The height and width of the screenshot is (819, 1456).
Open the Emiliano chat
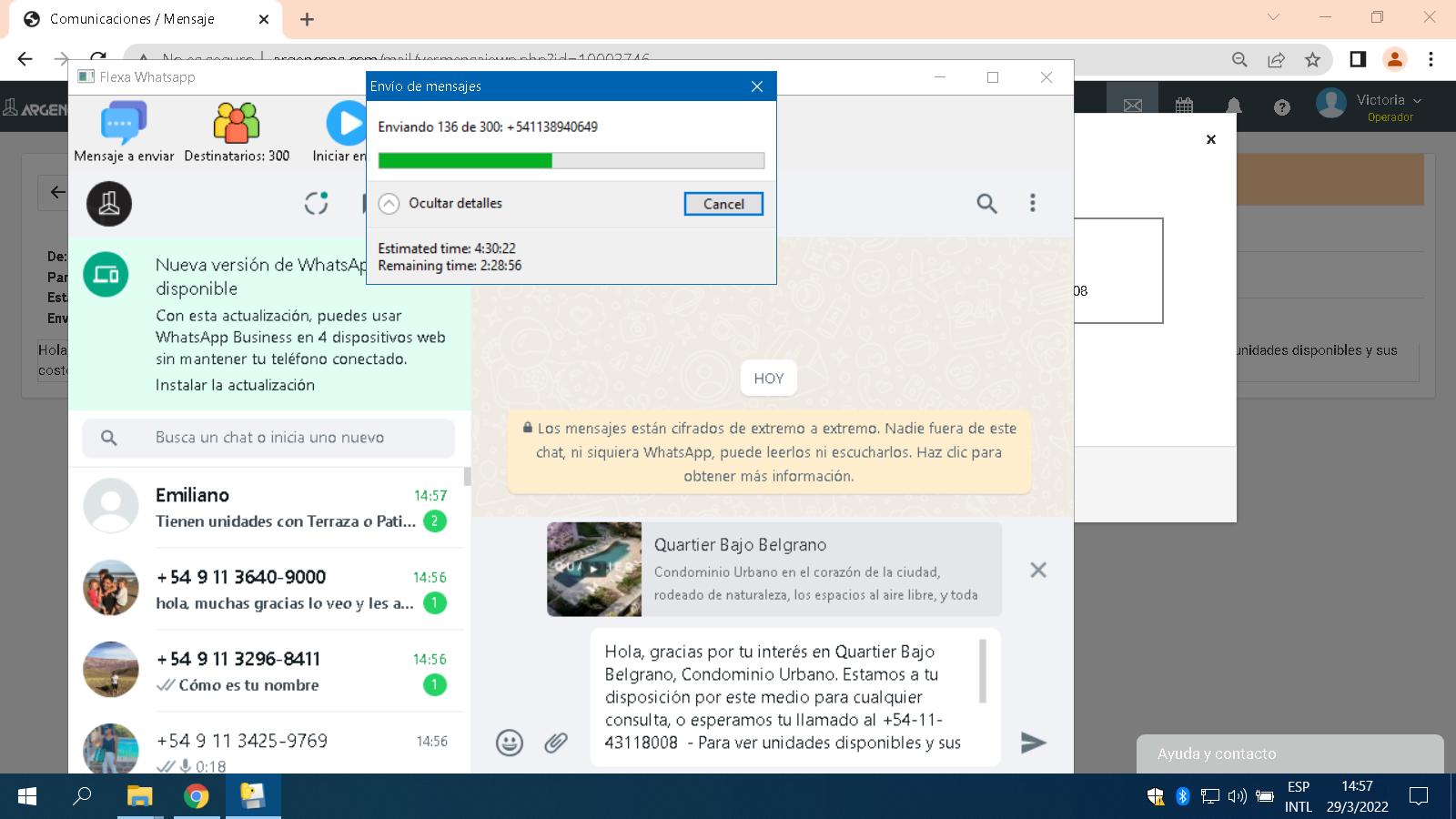coord(268,507)
